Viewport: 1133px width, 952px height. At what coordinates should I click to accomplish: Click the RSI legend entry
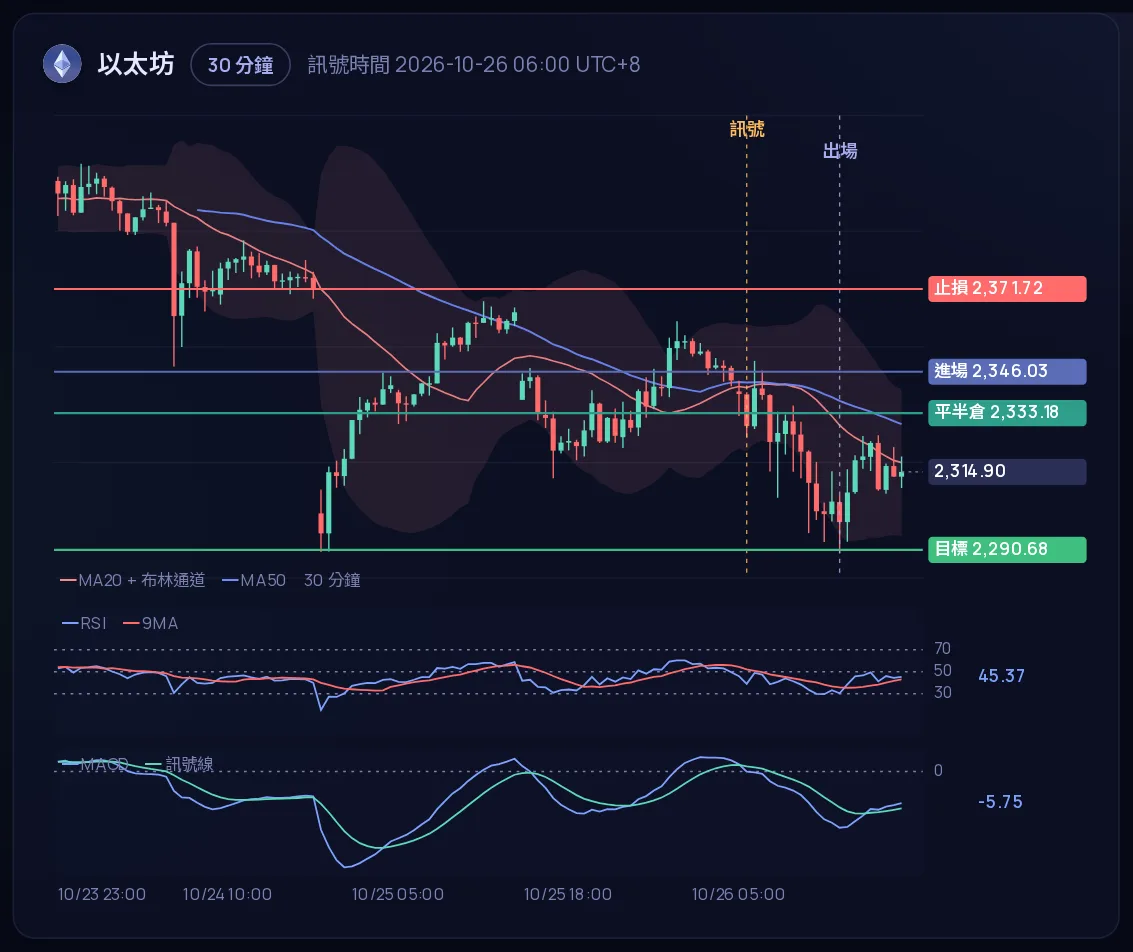(x=85, y=623)
